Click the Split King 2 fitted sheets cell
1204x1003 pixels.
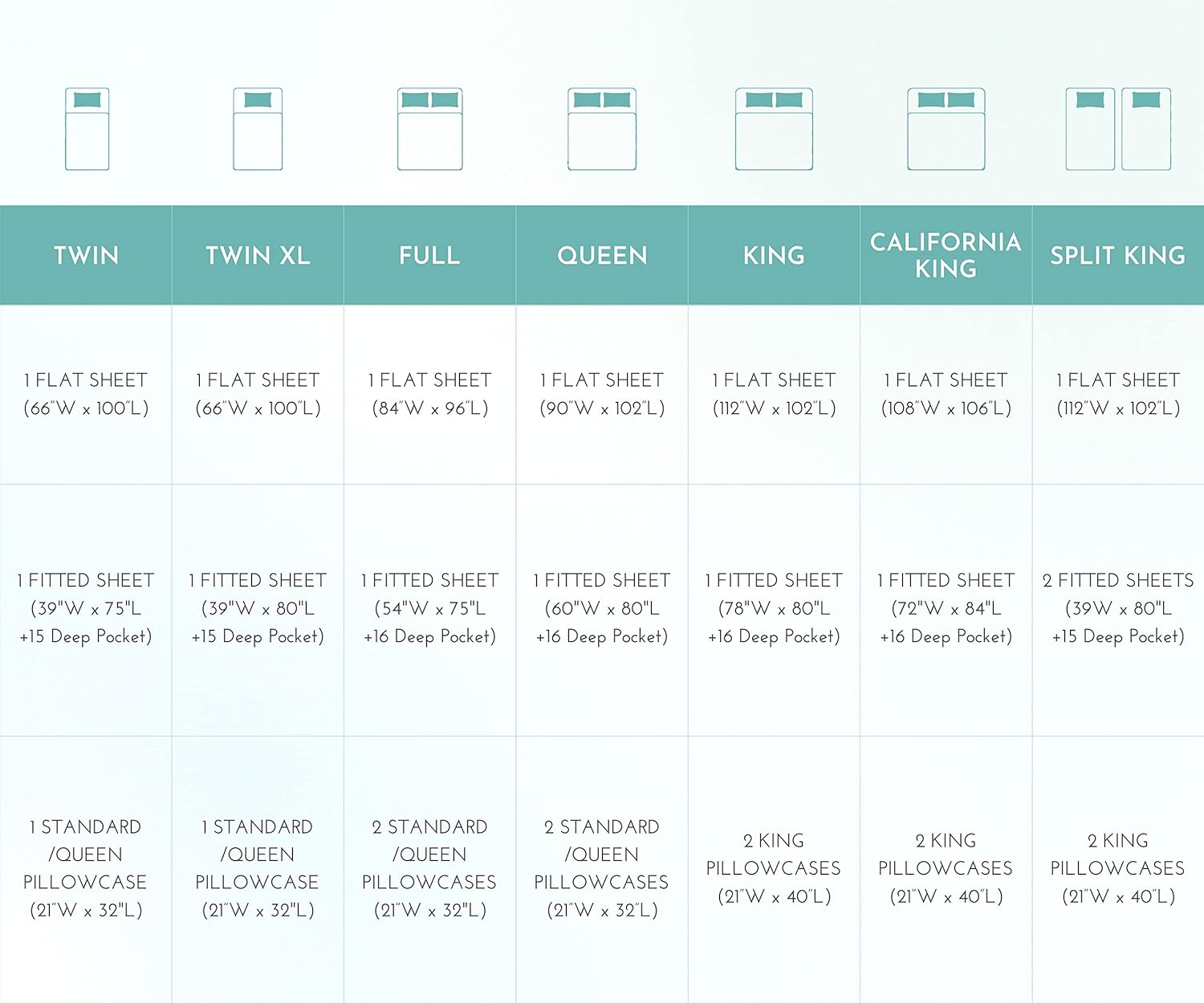coord(1118,608)
